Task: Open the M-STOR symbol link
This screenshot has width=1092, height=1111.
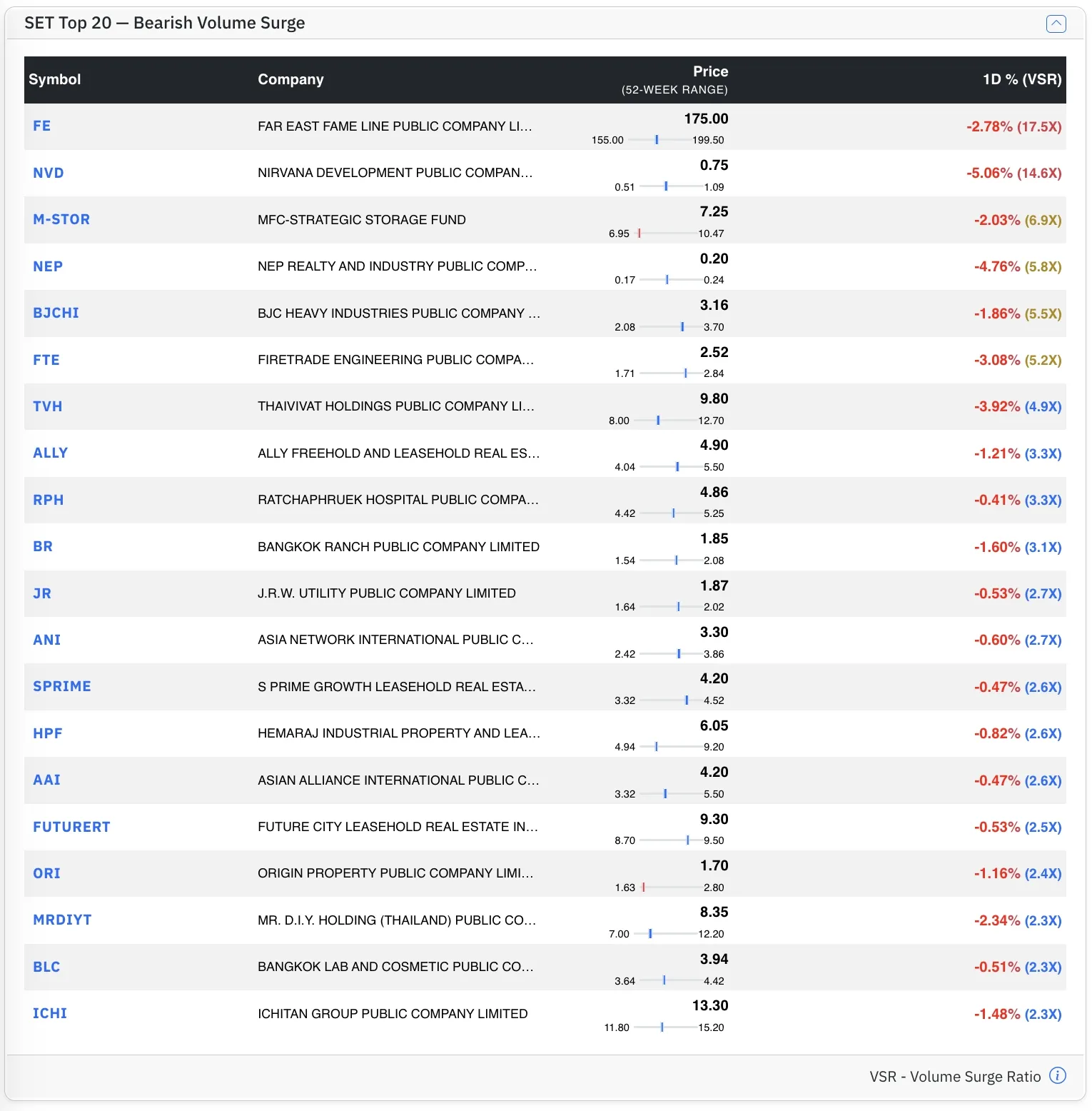Action: coord(61,219)
